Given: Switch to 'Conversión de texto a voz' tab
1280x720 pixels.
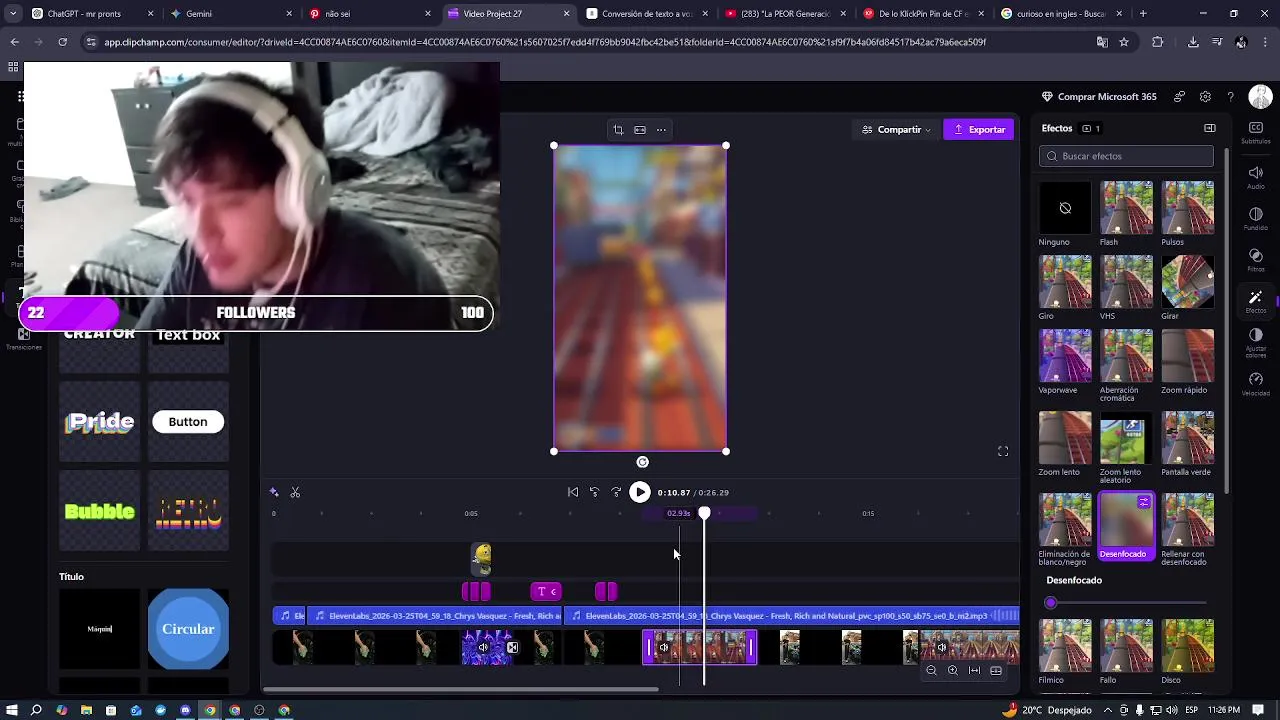Looking at the screenshot, I should 645,14.
